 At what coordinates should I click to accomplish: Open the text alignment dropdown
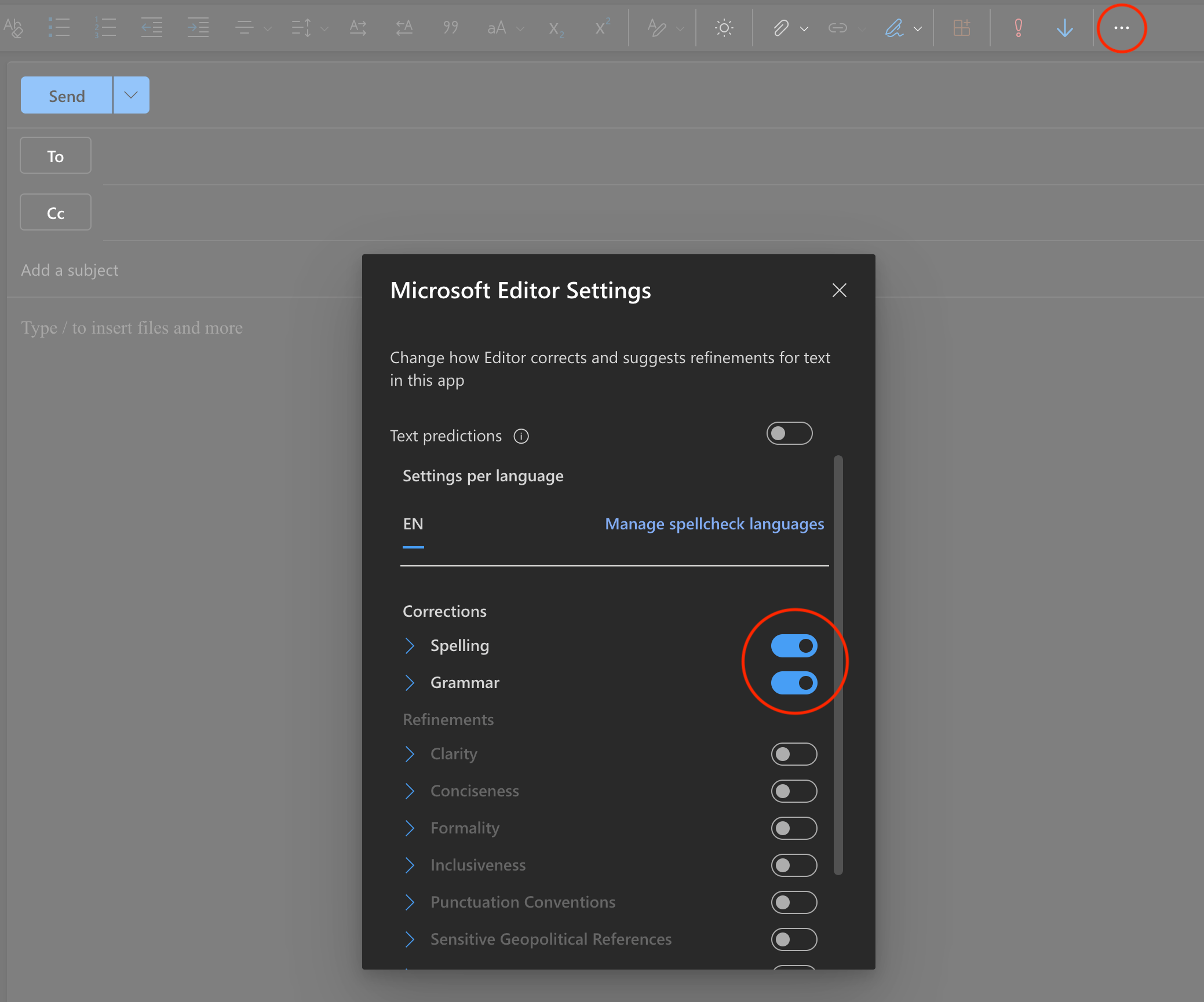pos(267,27)
